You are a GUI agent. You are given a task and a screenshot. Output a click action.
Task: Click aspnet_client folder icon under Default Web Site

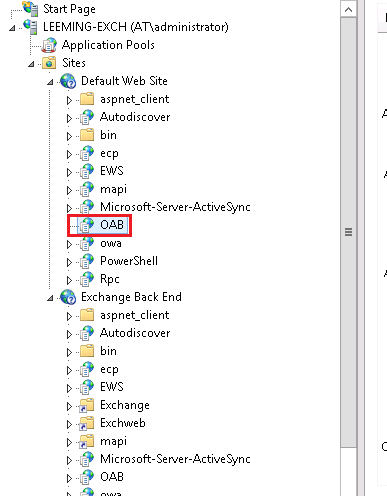click(87, 99)
